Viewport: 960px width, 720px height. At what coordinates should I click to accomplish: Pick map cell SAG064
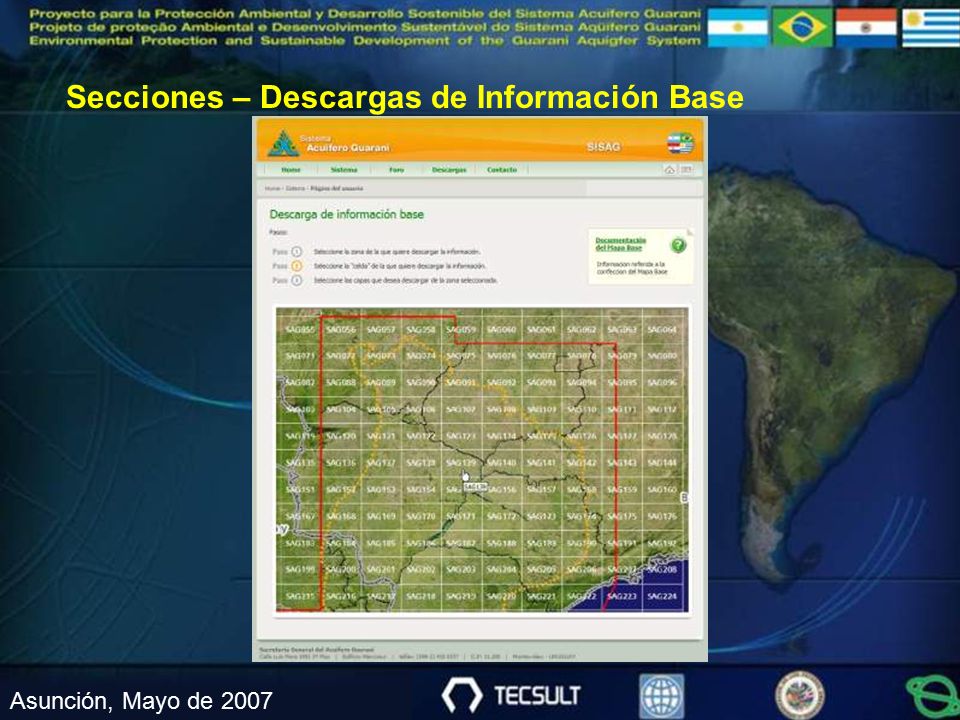pyautogui.click(x=662, y=329)
